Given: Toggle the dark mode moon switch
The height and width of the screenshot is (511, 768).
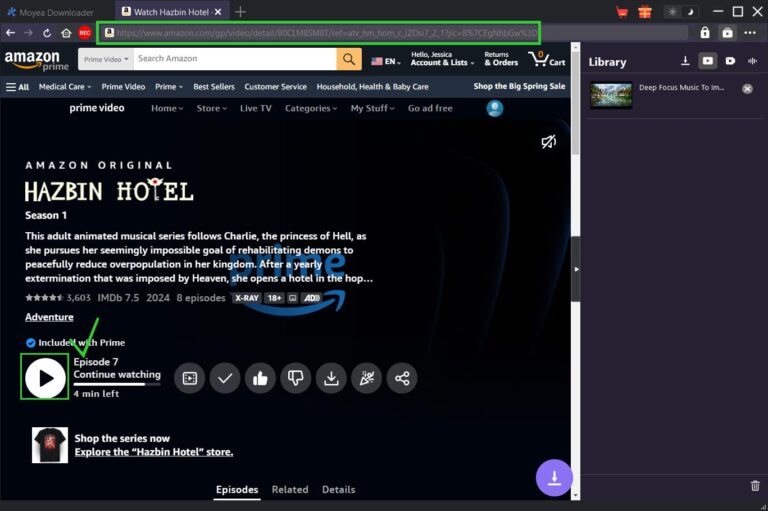Looking at the screenshot, I should point(690,11).
